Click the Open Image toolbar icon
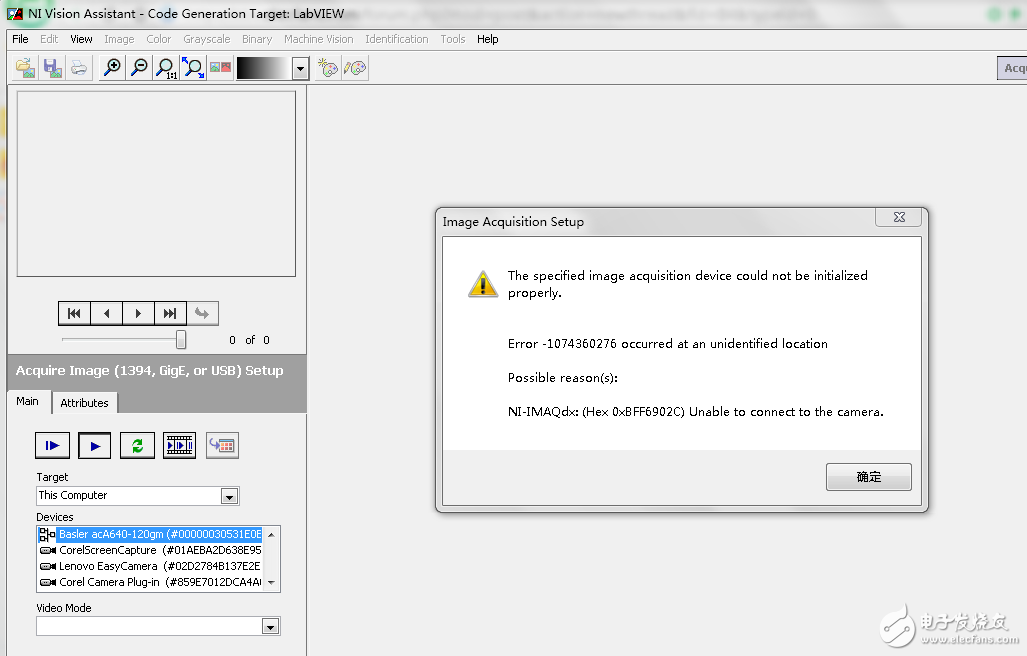1027x656 pixels. 26,67
